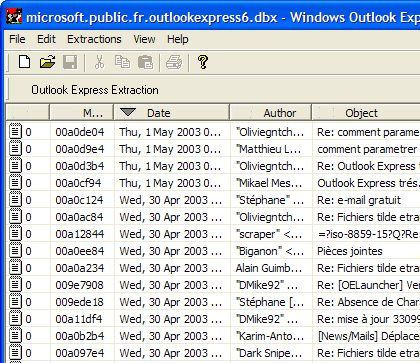Click subject "Re: [OELauncher] Ver..."
This screenshot has height=363, width=420.
point(368,285)
